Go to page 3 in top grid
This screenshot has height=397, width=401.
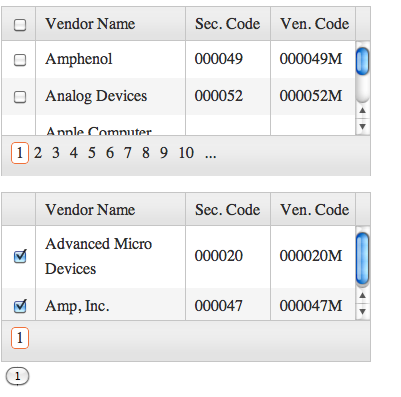[56, 153]
